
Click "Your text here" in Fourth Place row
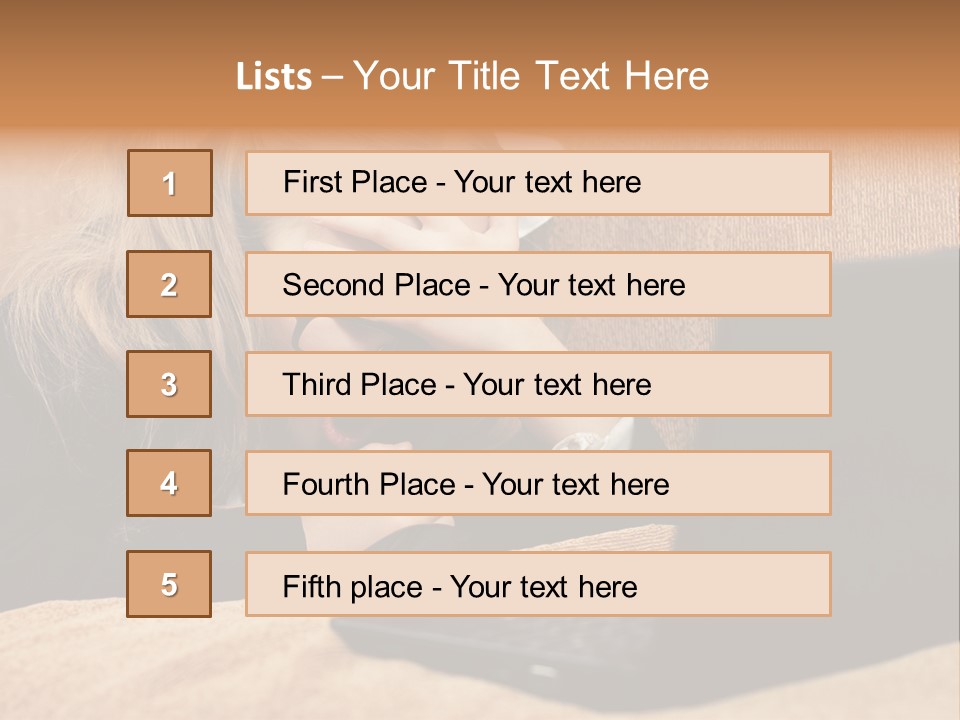pyautogui.click(x=575, y=485)
